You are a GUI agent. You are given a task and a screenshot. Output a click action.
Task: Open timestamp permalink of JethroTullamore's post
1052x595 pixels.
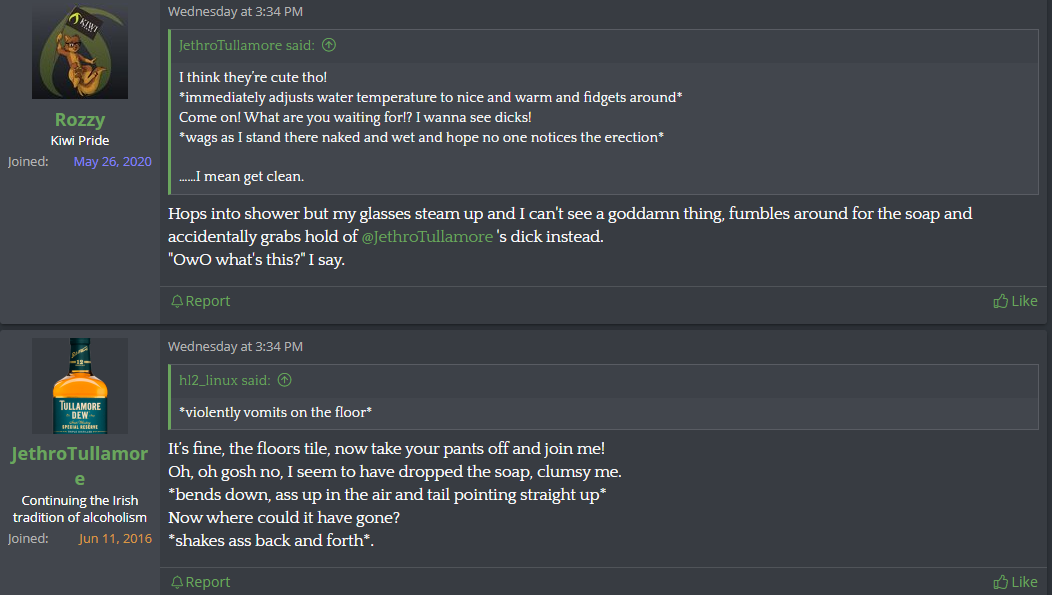pyautogui.click(x=235, y=347)
